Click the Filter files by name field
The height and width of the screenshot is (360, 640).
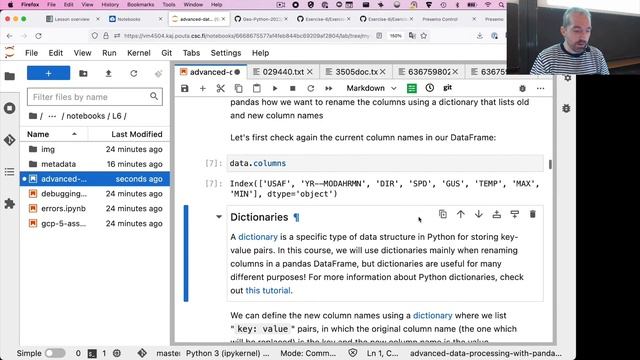click(x=95, y=97)
